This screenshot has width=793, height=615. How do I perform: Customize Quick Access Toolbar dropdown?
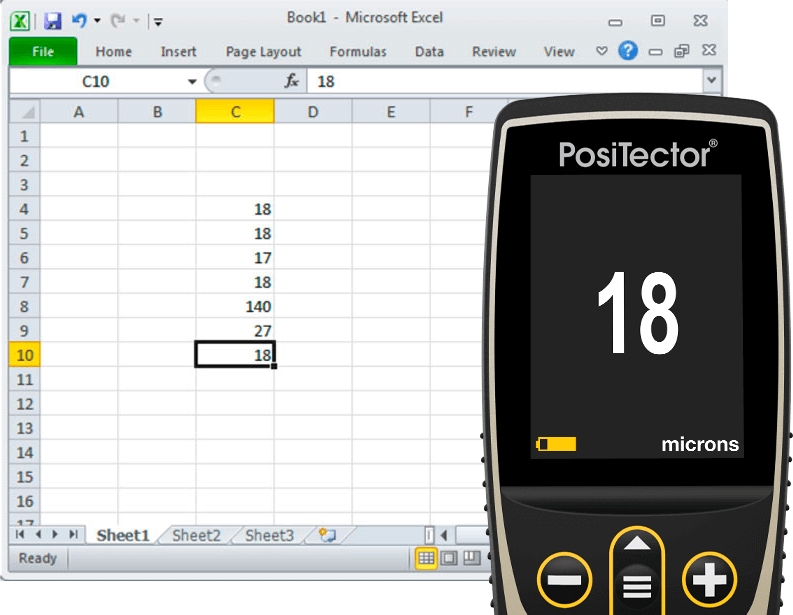(158, 21)
